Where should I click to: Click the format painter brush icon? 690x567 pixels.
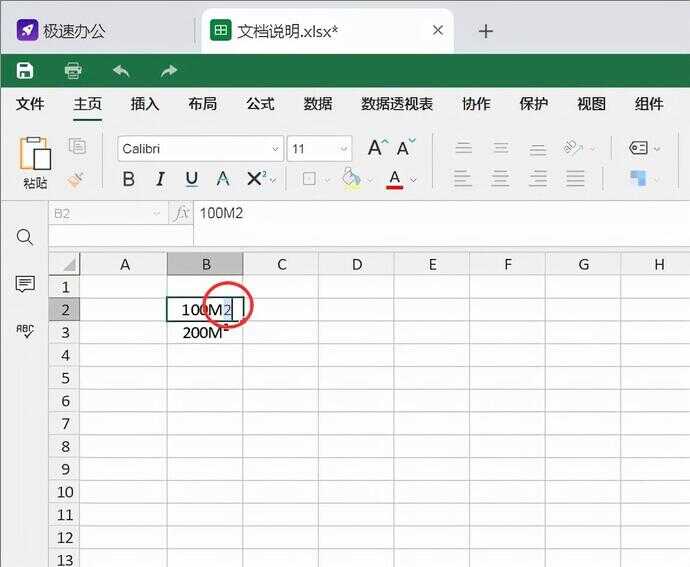77,179
